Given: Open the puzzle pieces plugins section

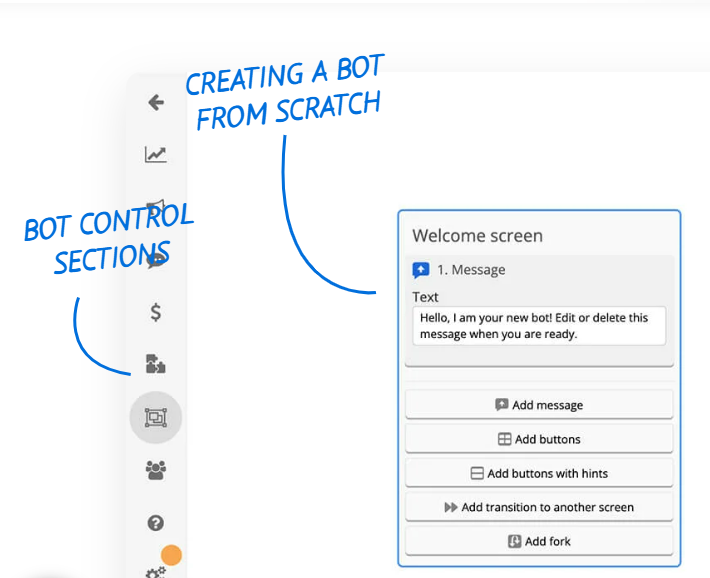Looking at the screenshot, I should (x=156, y=364).
